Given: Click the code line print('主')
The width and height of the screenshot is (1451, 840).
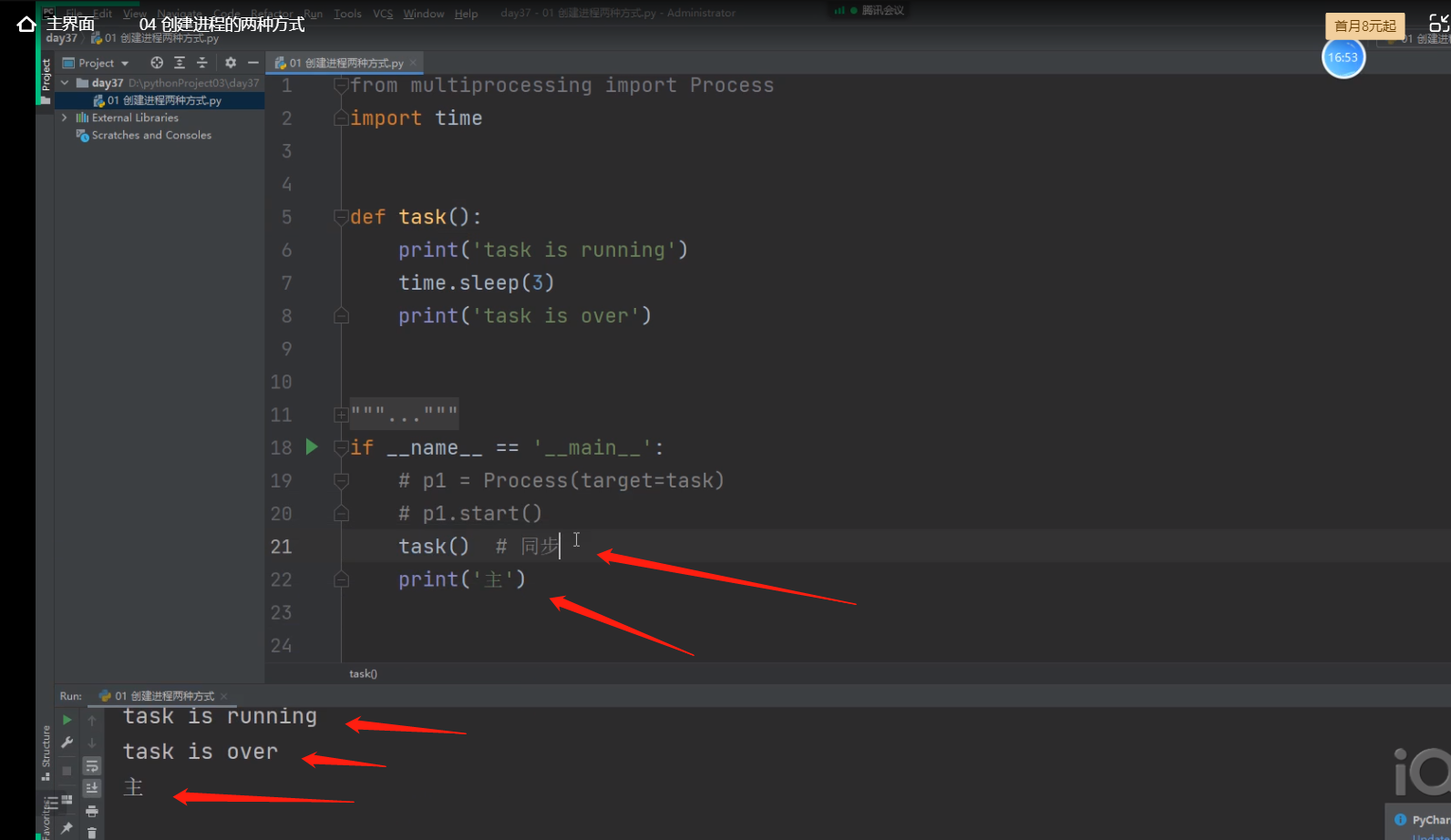Looking at the screenshot, I should [x=462, y=579].
